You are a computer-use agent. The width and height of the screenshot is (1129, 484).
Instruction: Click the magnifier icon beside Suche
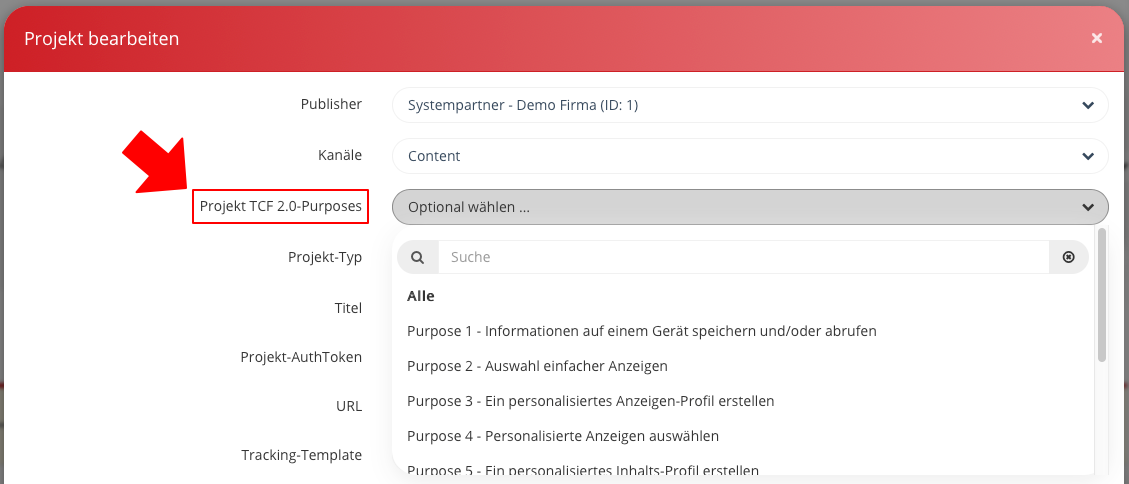click(417, 257)
